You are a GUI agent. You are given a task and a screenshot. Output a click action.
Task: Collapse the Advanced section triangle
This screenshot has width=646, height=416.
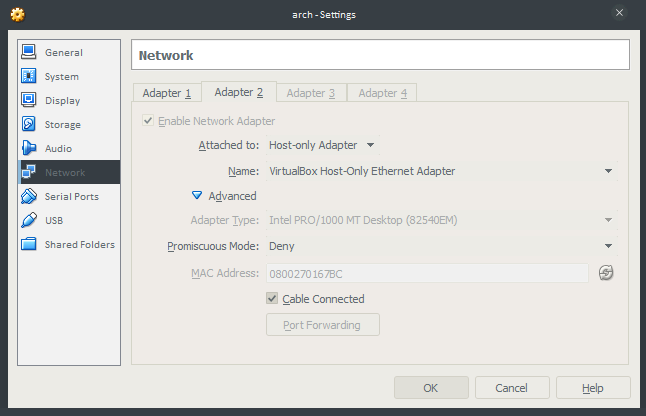(x=197, y=195)
